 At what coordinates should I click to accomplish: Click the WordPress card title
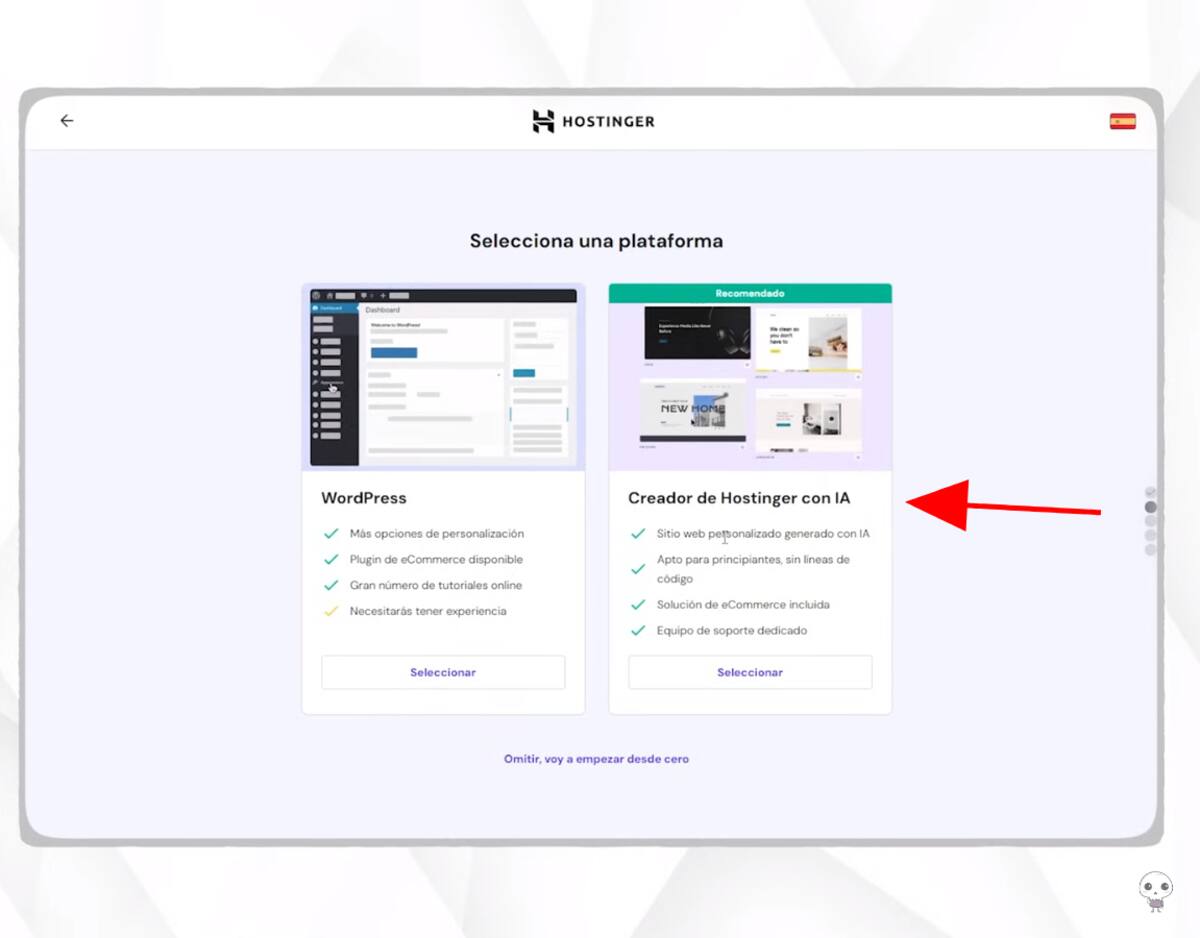(364, 498)
